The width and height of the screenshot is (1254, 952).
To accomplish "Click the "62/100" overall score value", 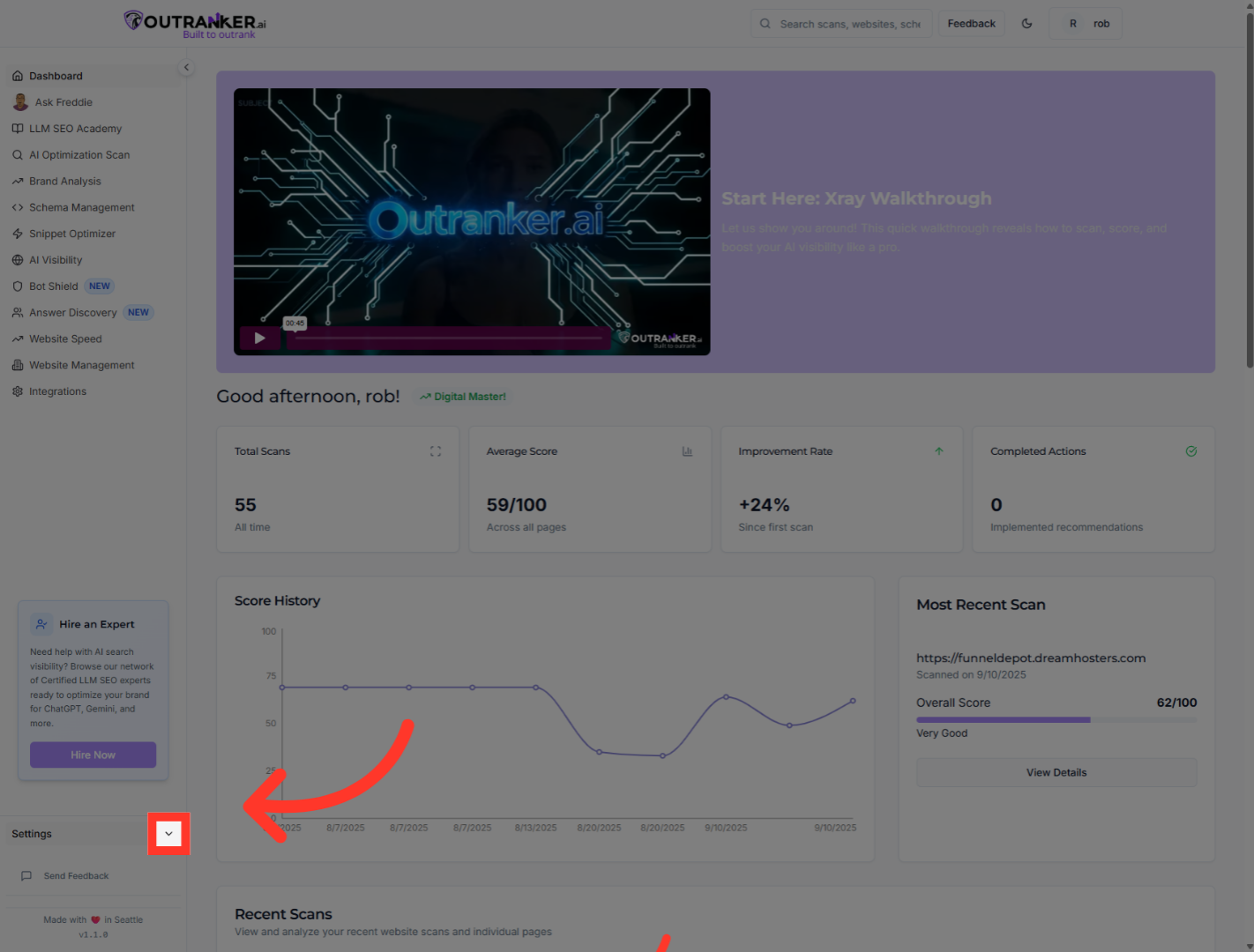I will click(1176, 703).
